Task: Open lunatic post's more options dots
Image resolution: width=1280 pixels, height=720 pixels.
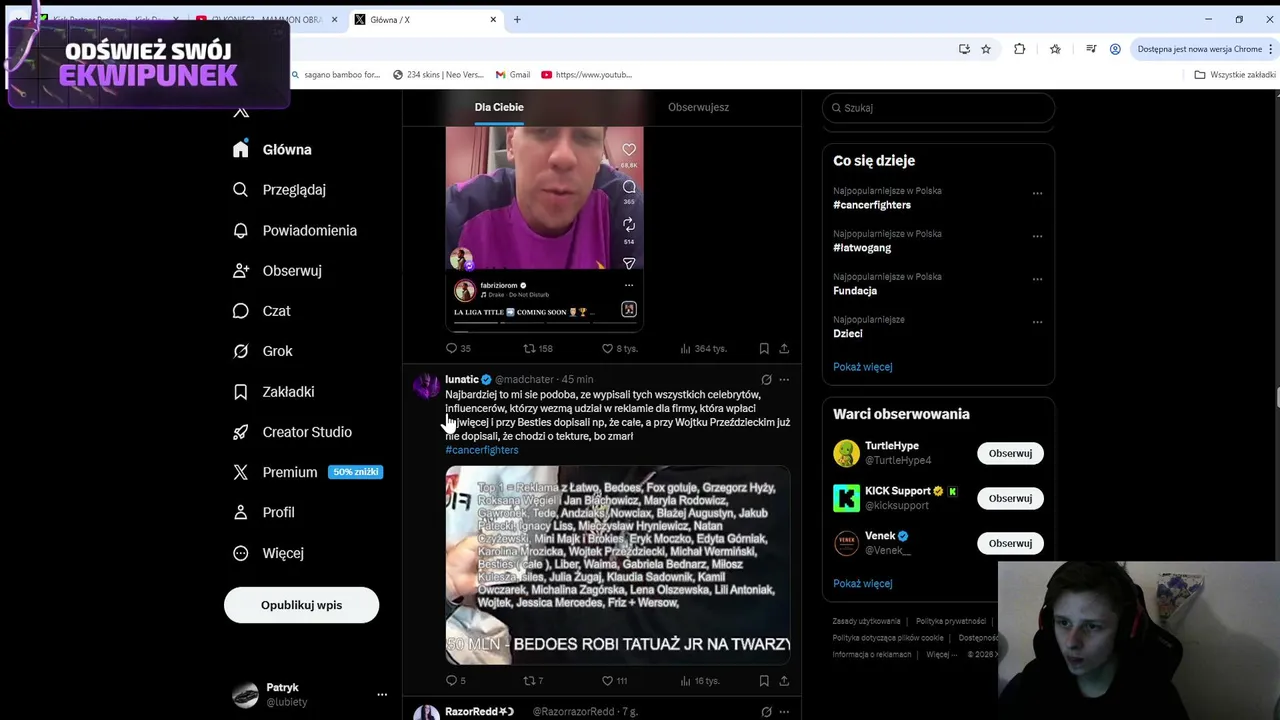Action: point(784,380)
